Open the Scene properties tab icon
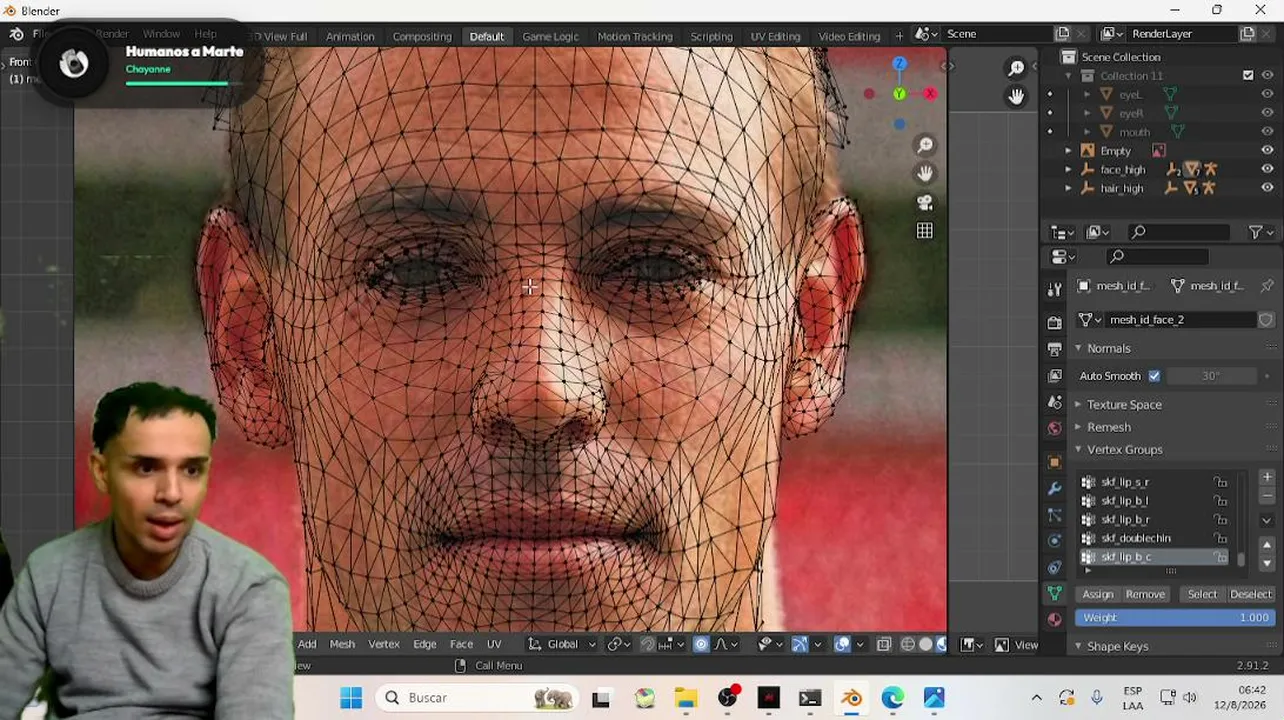 [1054, 402]
